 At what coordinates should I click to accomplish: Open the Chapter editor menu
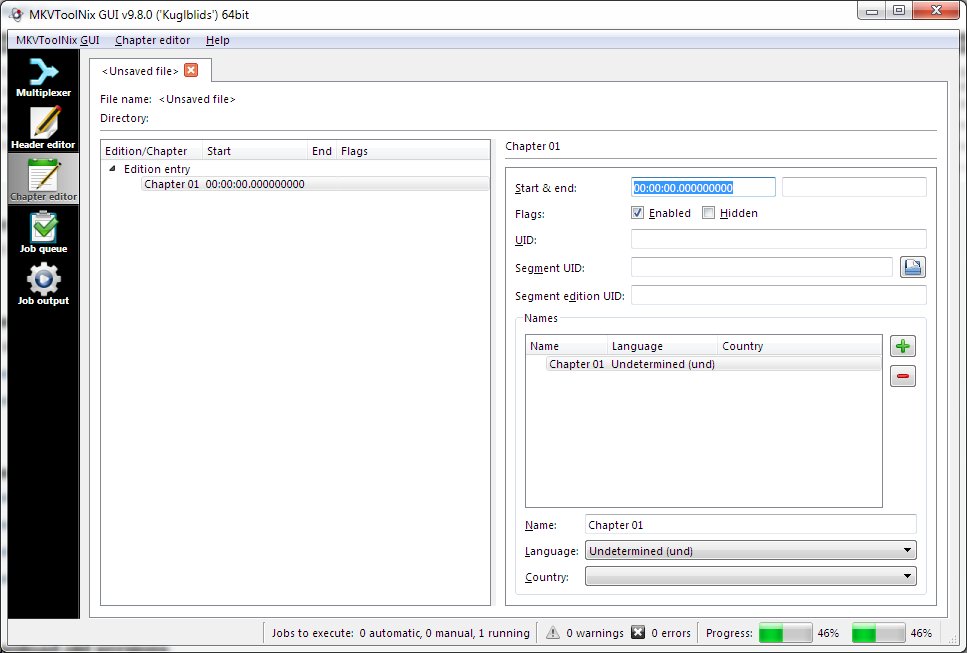point(152,40)
